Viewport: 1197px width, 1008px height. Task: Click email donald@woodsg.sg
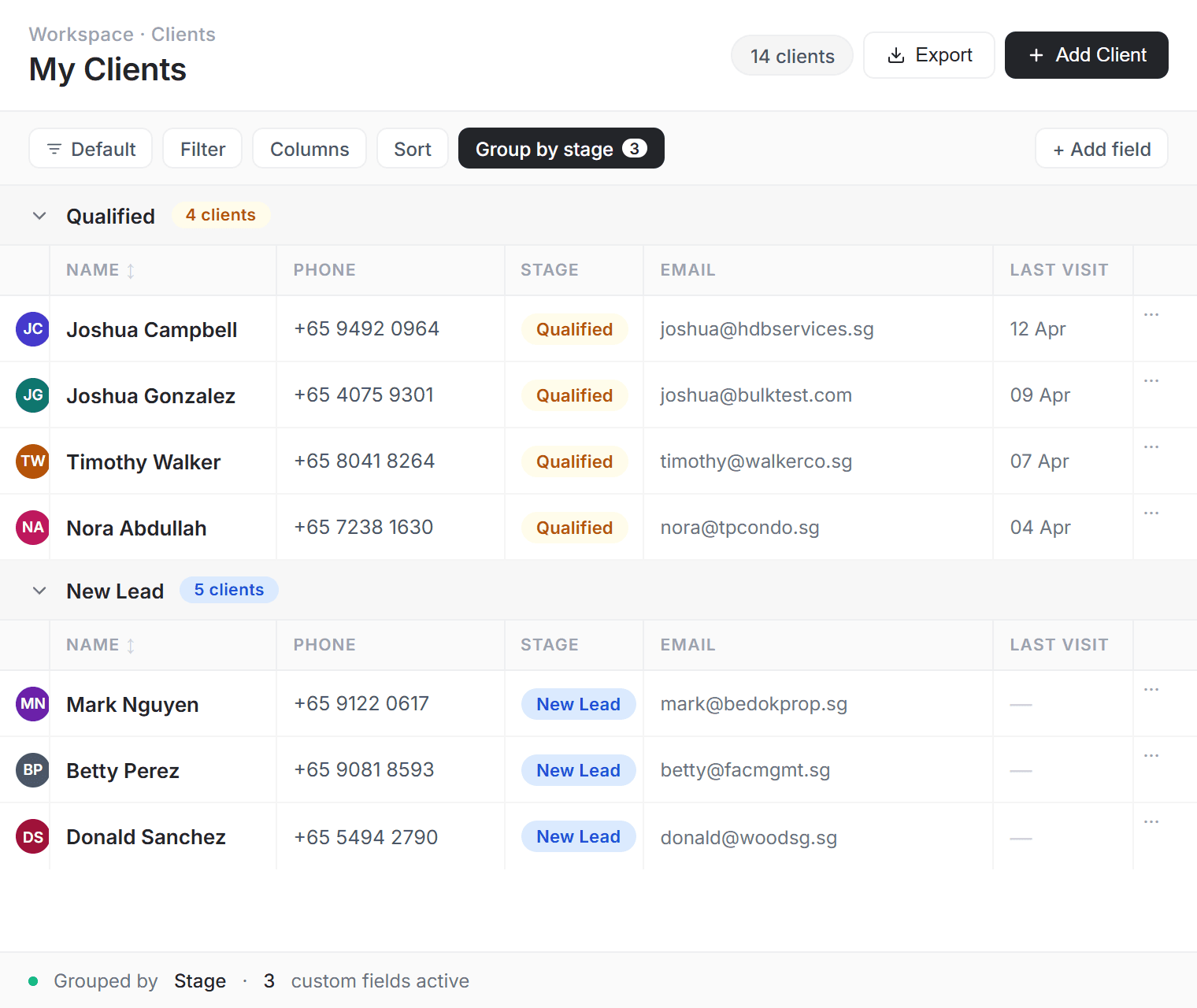coord(749,838)
